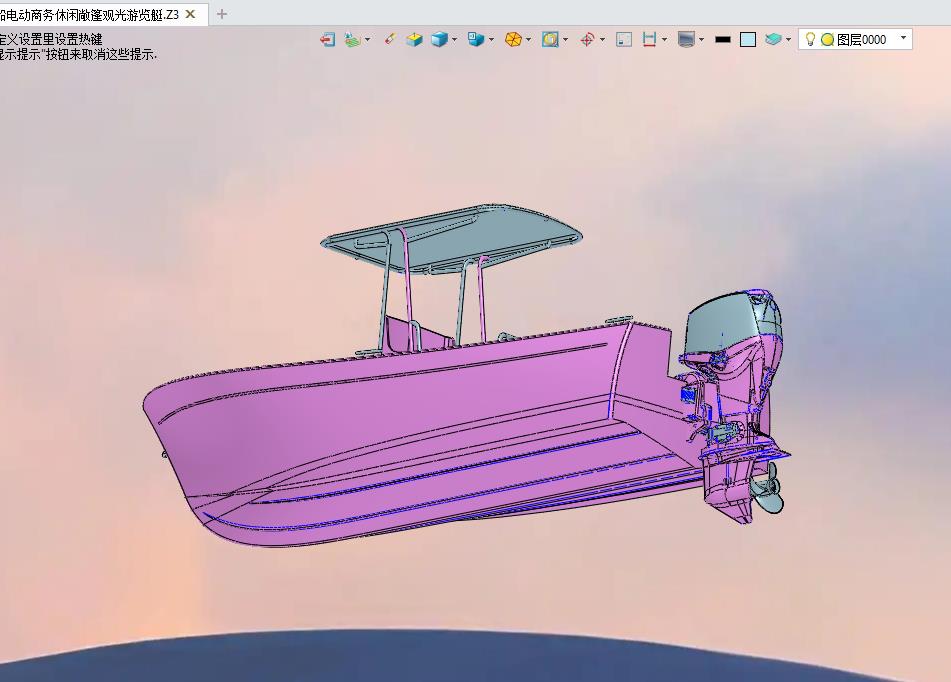
Task: Click the gray monitor display icon
Action: (686, 40)
